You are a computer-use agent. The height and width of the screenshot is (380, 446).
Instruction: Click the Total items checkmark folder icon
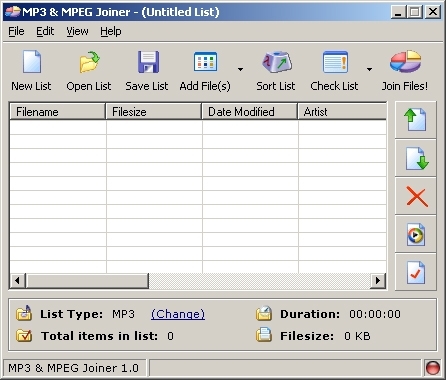point(24,336)
